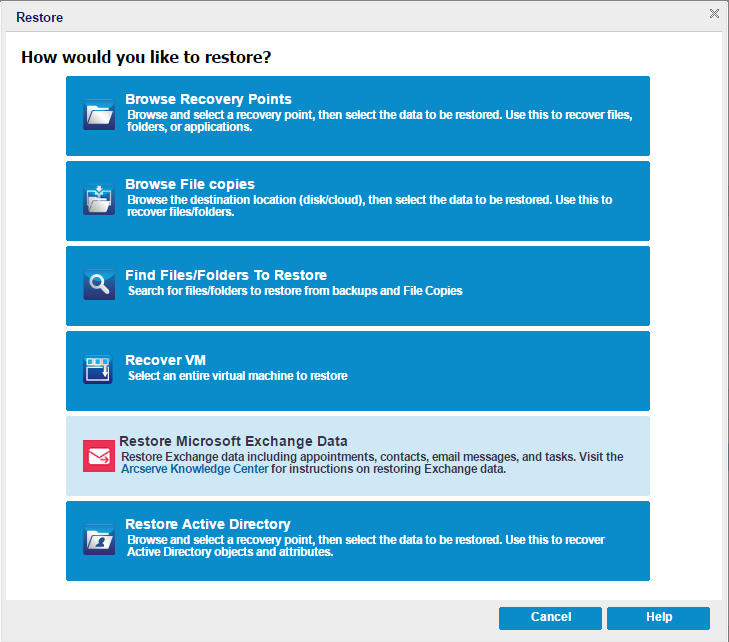The height and width of the screenshot is (642, 729).
Task: Click the Restore Active Directory user-folder icon
Action: pyautogui.click(x=99, y=540)
